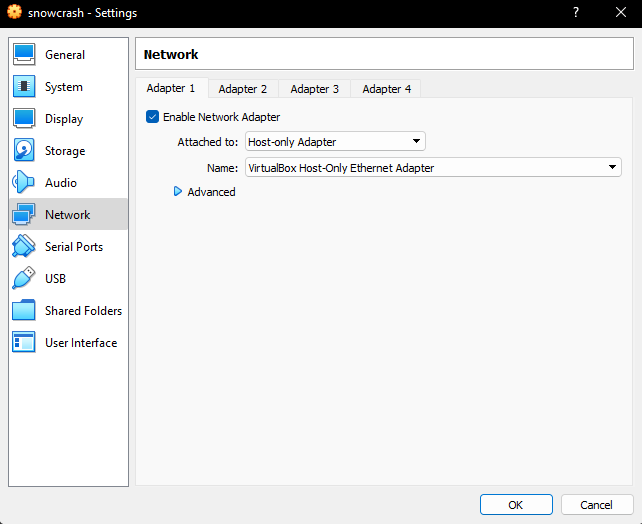642x524 pixels.
Task: Click the Serial Ports label in sidebar
Action: (x=74, y=246)
